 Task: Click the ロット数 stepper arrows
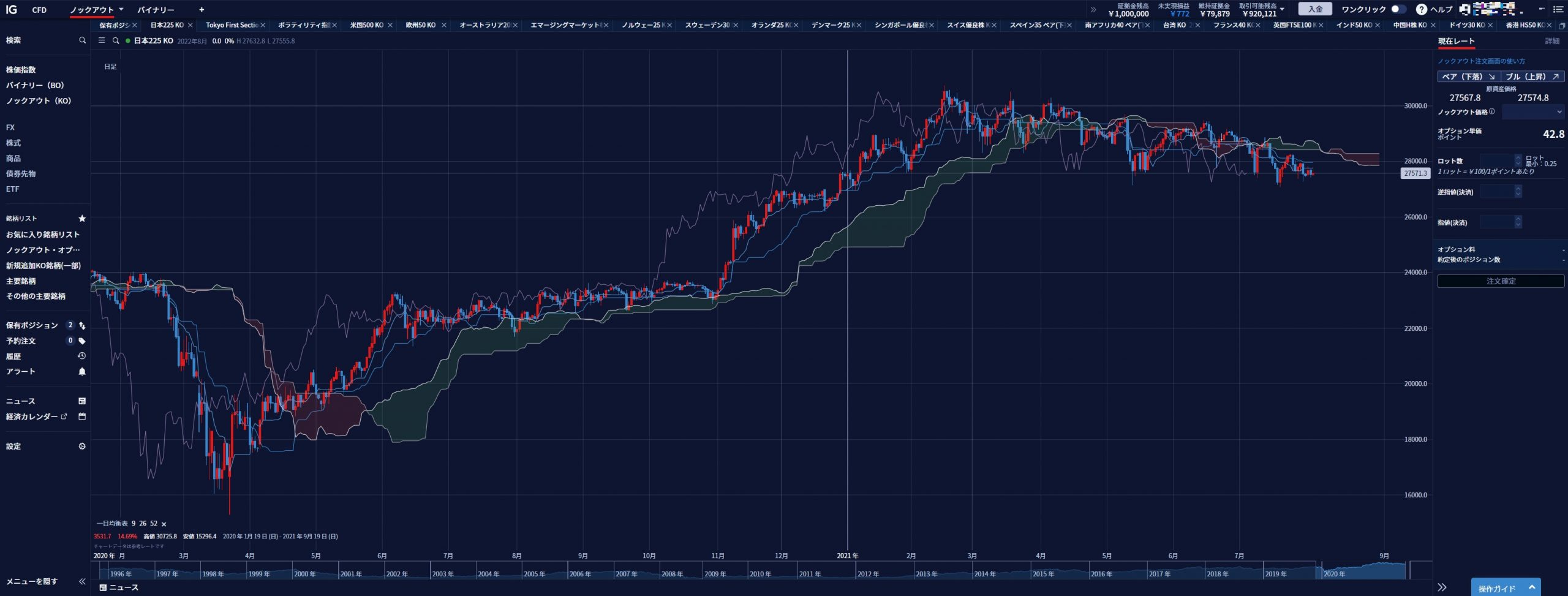coord(1518,160)
